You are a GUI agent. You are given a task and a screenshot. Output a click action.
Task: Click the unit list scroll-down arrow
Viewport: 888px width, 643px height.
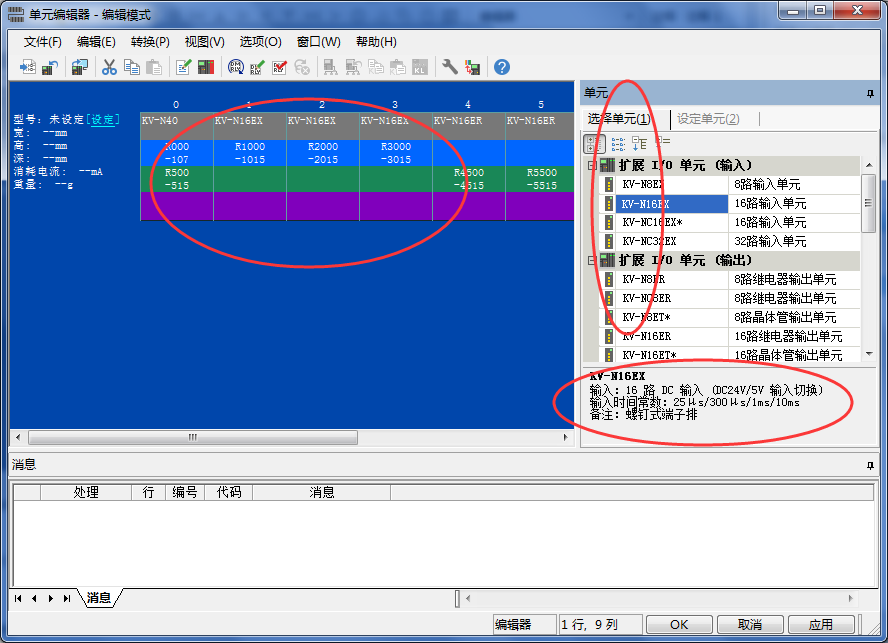coord(869,354)
